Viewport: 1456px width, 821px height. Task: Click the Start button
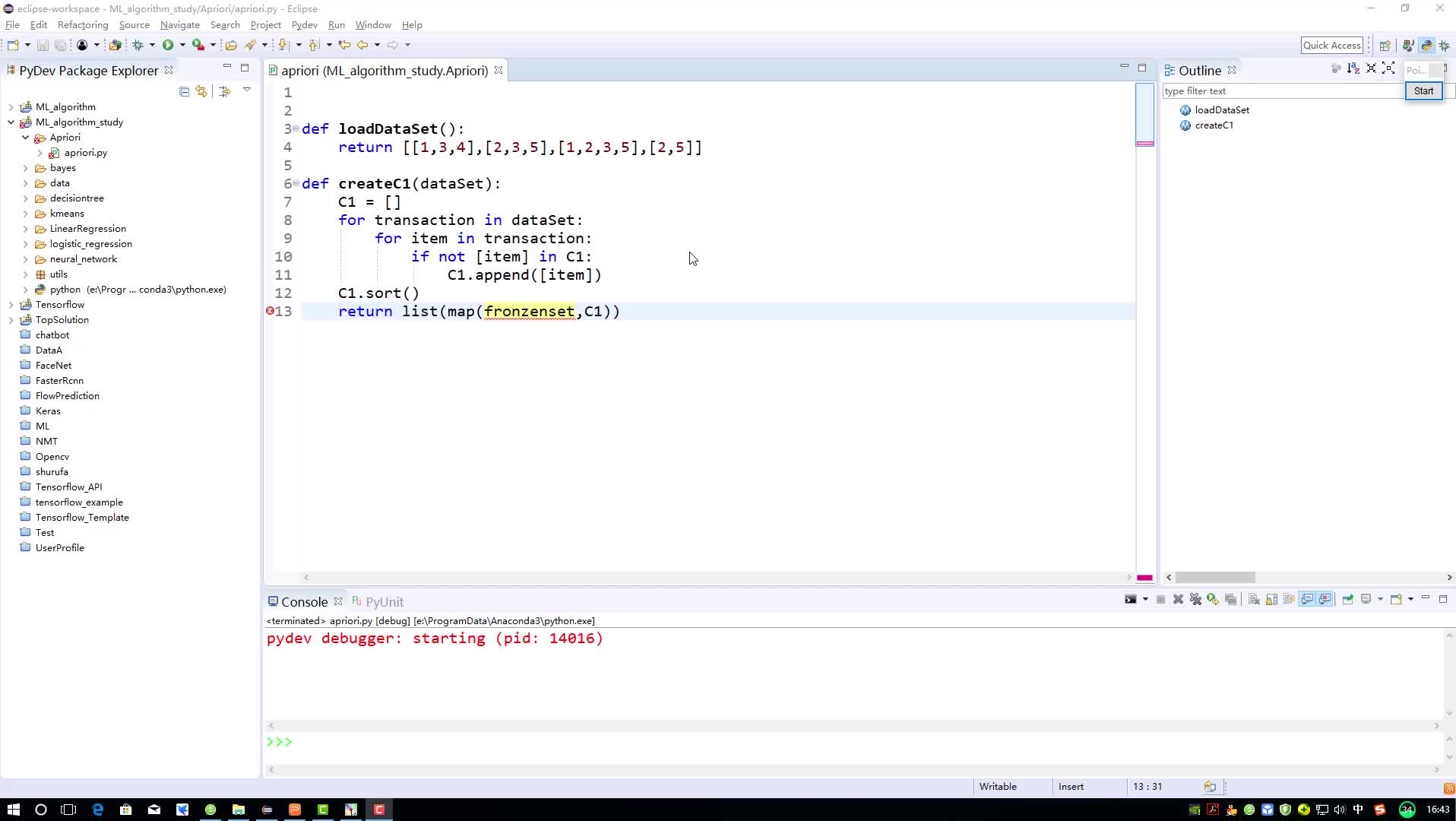tap(1423, 91)
